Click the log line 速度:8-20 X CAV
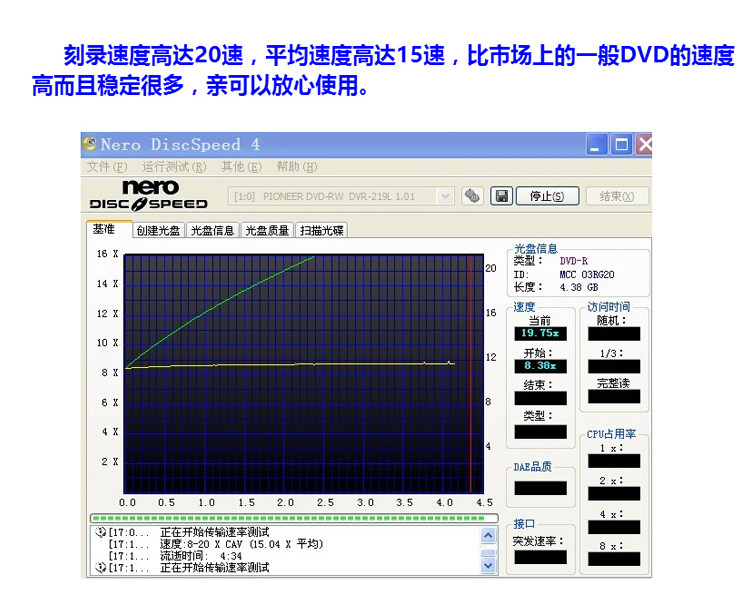This screenshot has width=750, height=608. click(x=242, y=544)
